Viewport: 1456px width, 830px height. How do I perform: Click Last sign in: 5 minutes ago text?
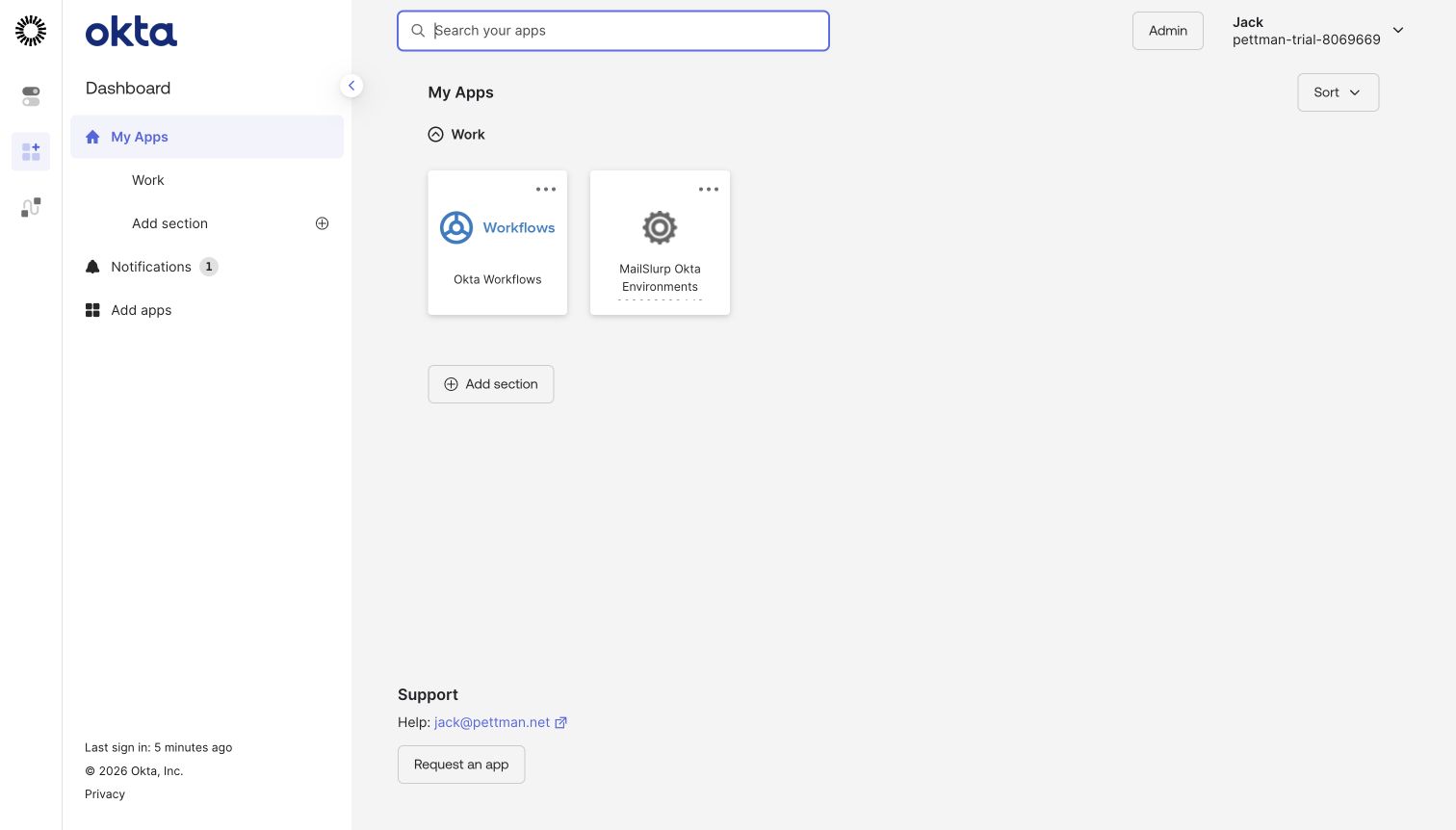click(x=158, y=747)
